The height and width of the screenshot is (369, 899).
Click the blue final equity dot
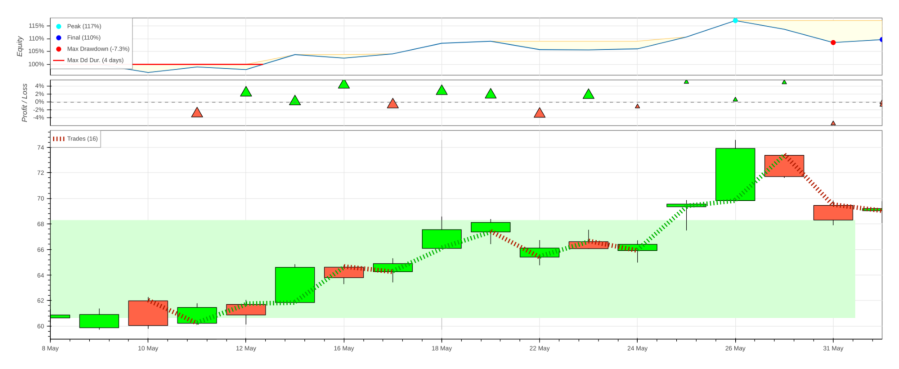[x=881, y=40]
